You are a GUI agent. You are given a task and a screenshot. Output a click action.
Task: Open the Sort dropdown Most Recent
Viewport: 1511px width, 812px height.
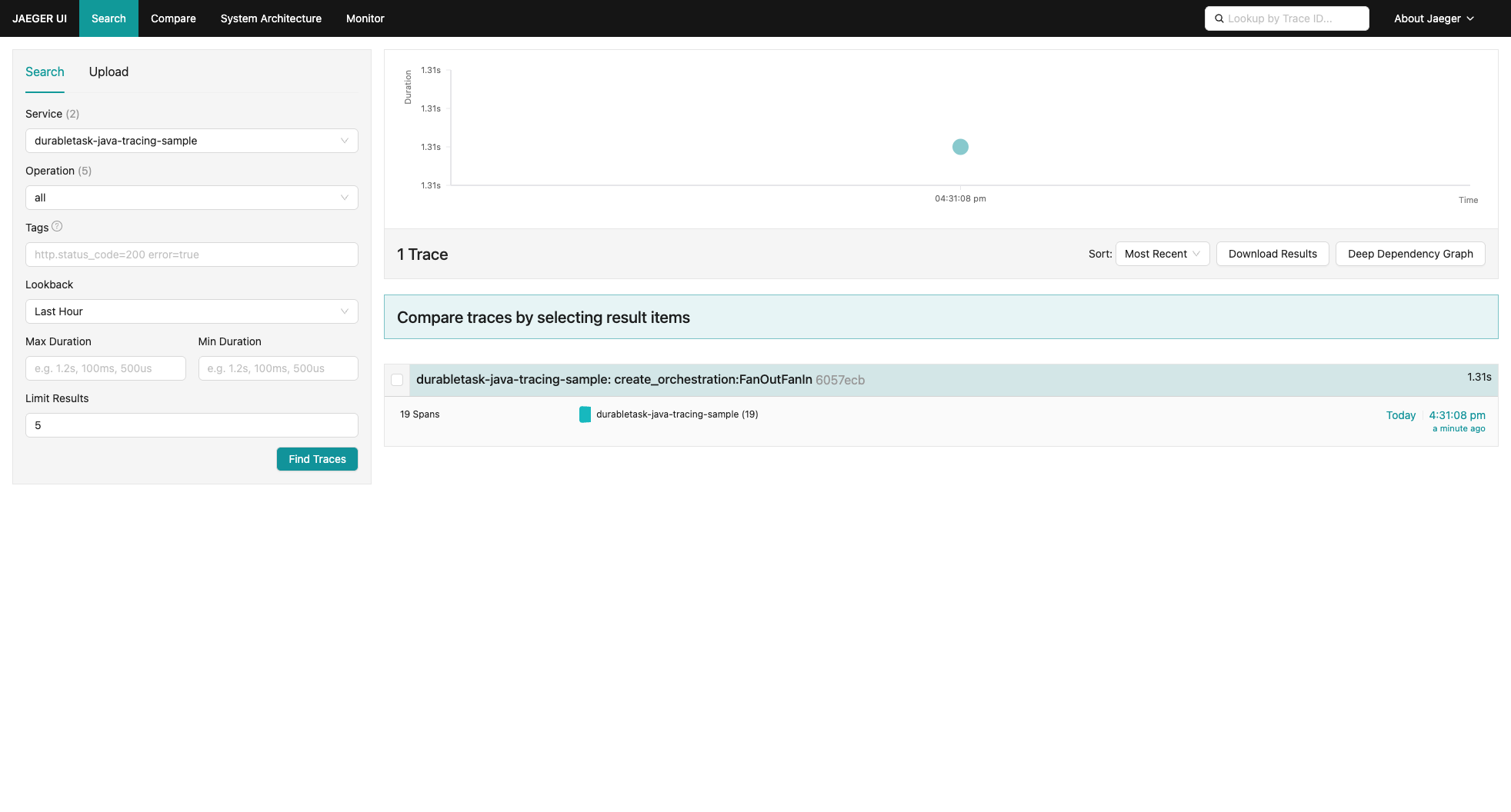pos(1162,254)
